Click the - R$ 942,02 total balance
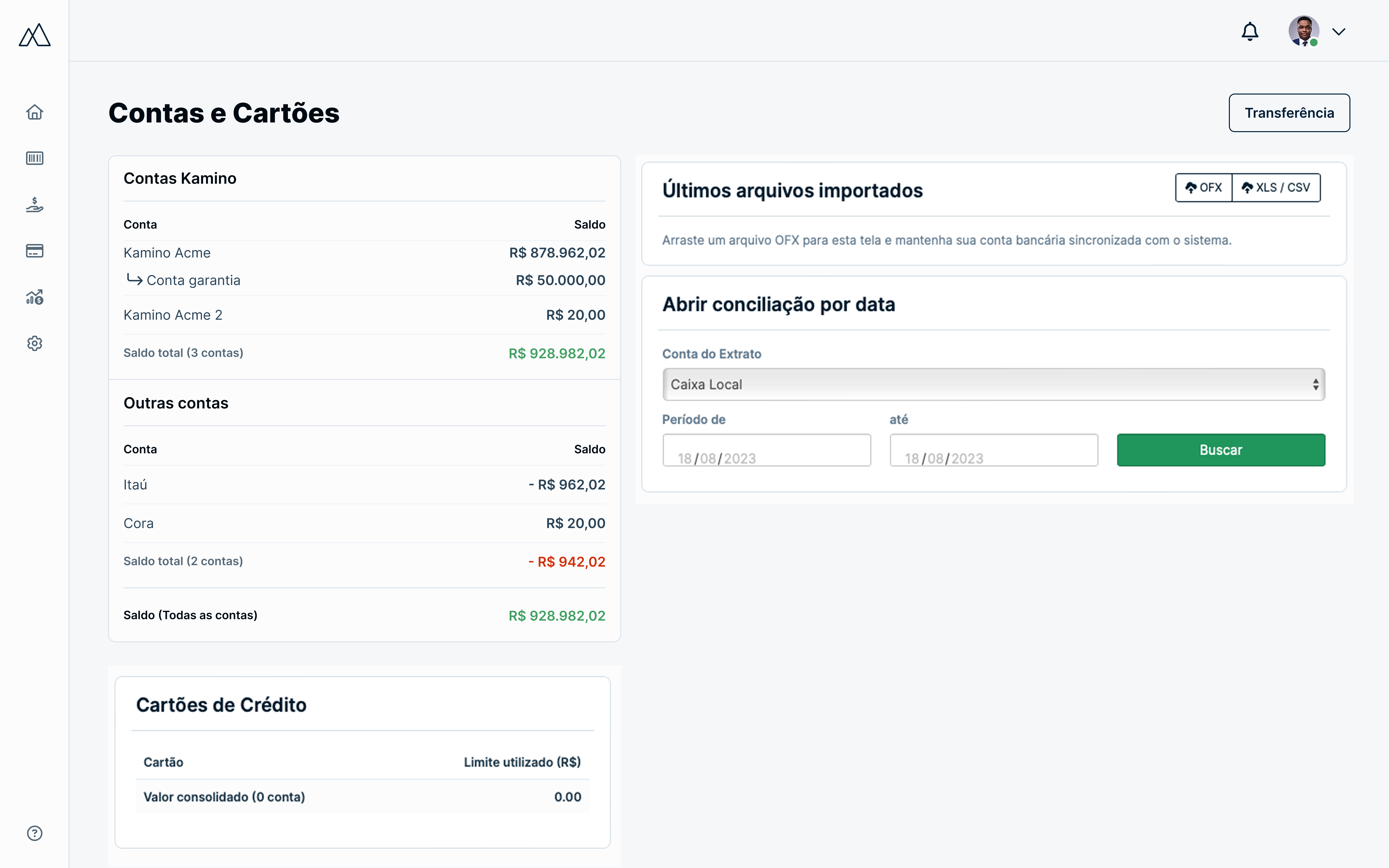1389x868 pixels. point(567,562)
